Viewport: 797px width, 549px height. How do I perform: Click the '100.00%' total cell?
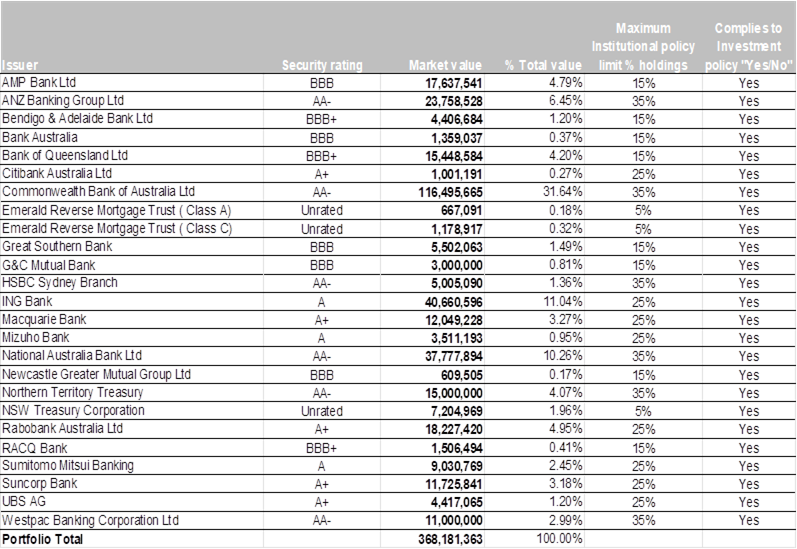click(559, 538)
